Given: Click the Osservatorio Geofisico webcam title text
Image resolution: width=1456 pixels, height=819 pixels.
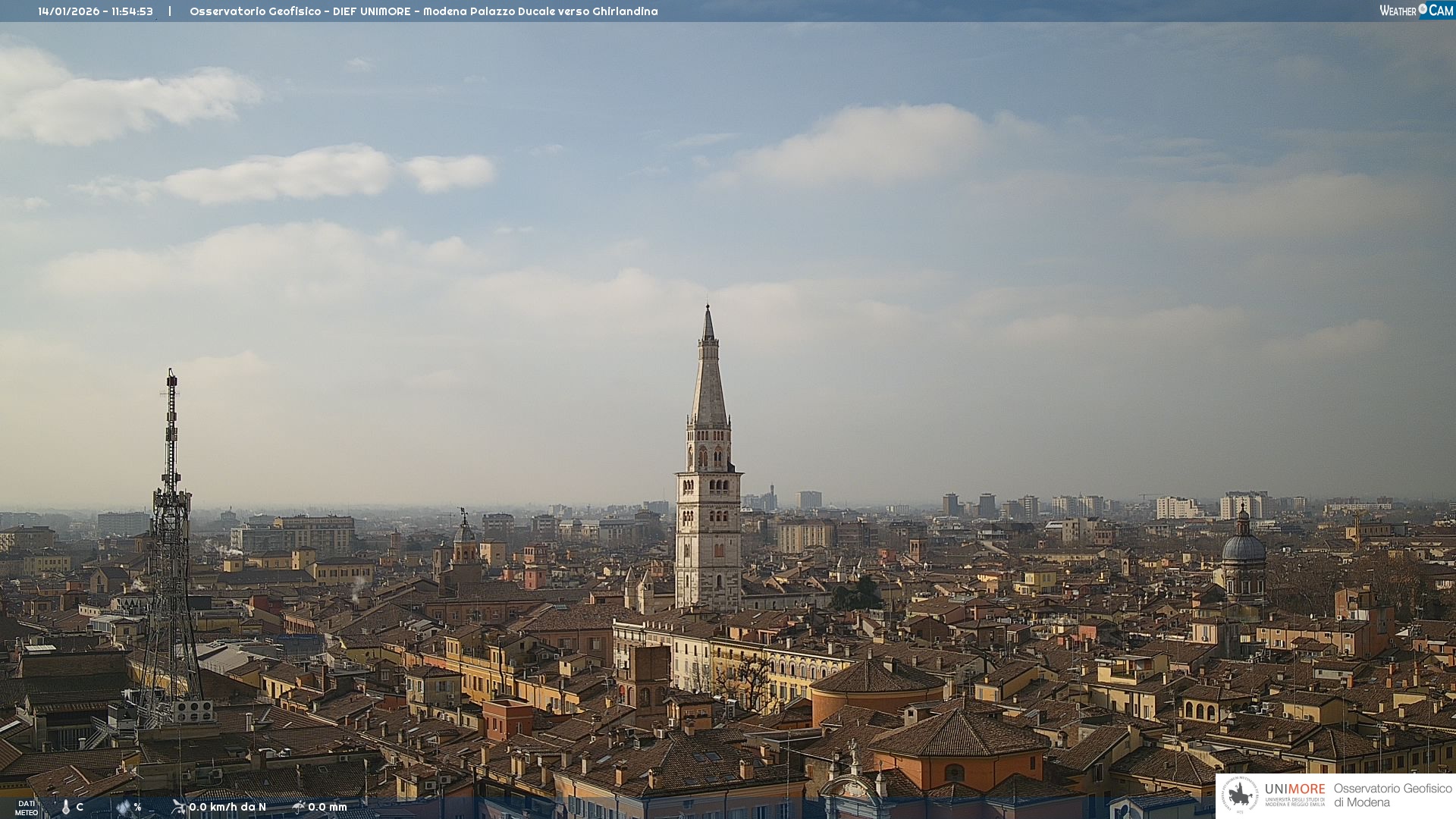Looking at the screenshot, I should point(423,11).
